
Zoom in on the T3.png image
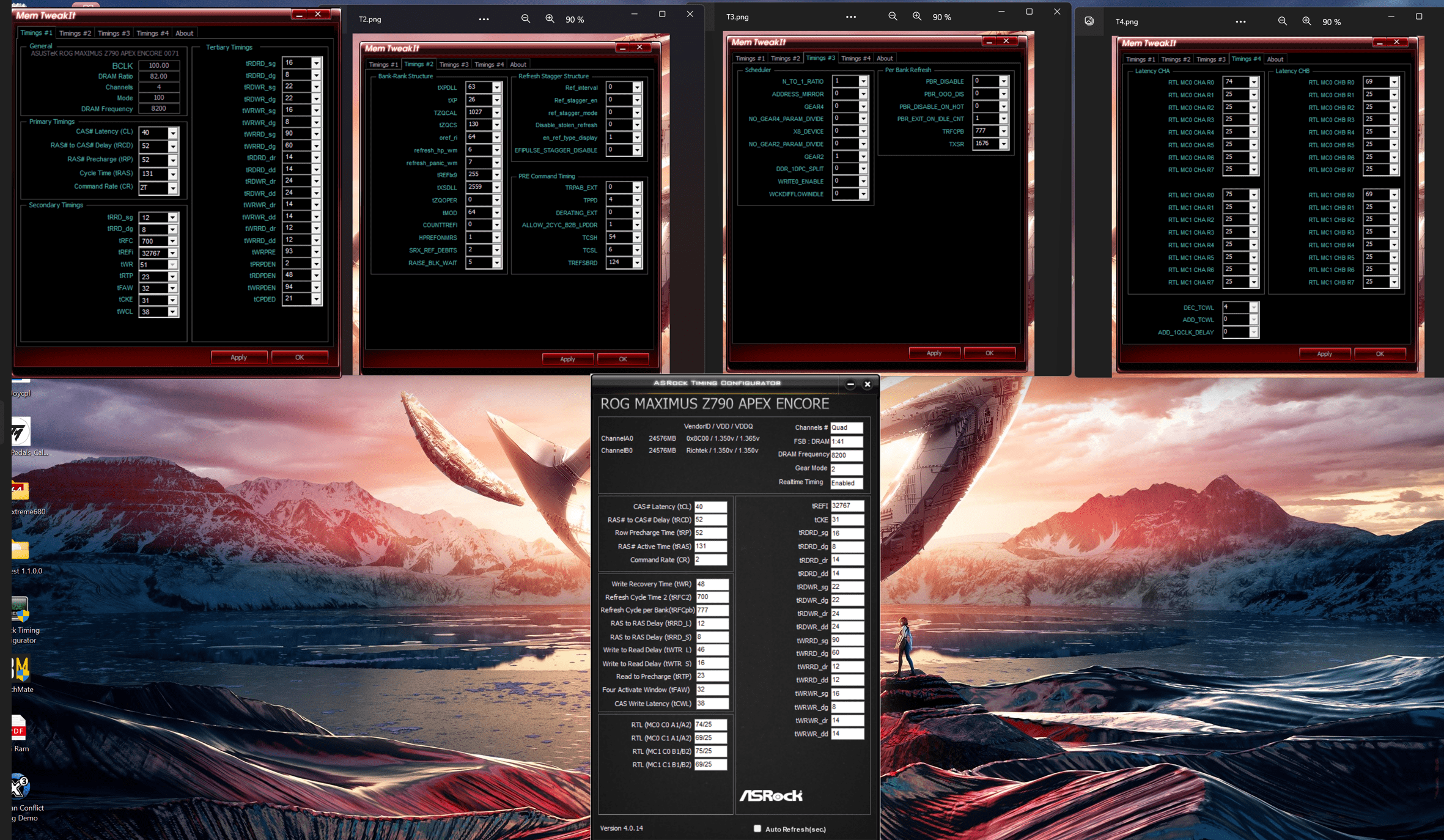[x=916, y=17]
